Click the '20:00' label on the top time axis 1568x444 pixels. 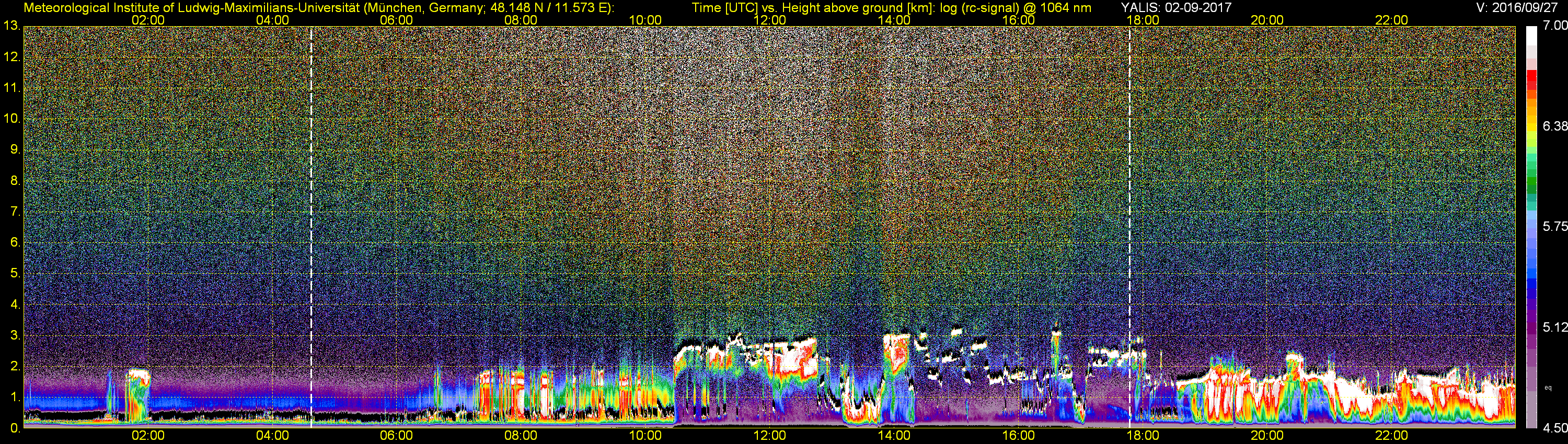[x=1267, y=20]
